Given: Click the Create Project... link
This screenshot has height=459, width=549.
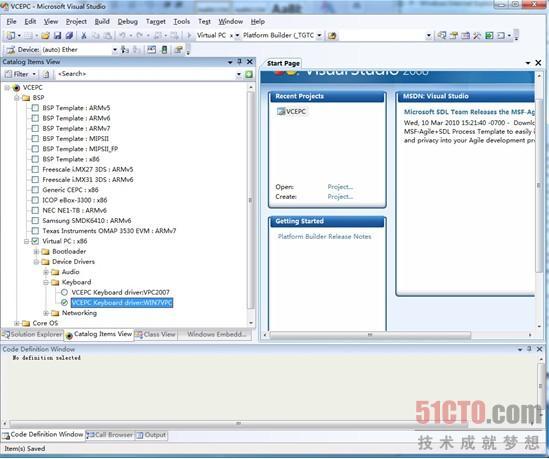Looking at the screenshot, I should (x=340, y=197).
